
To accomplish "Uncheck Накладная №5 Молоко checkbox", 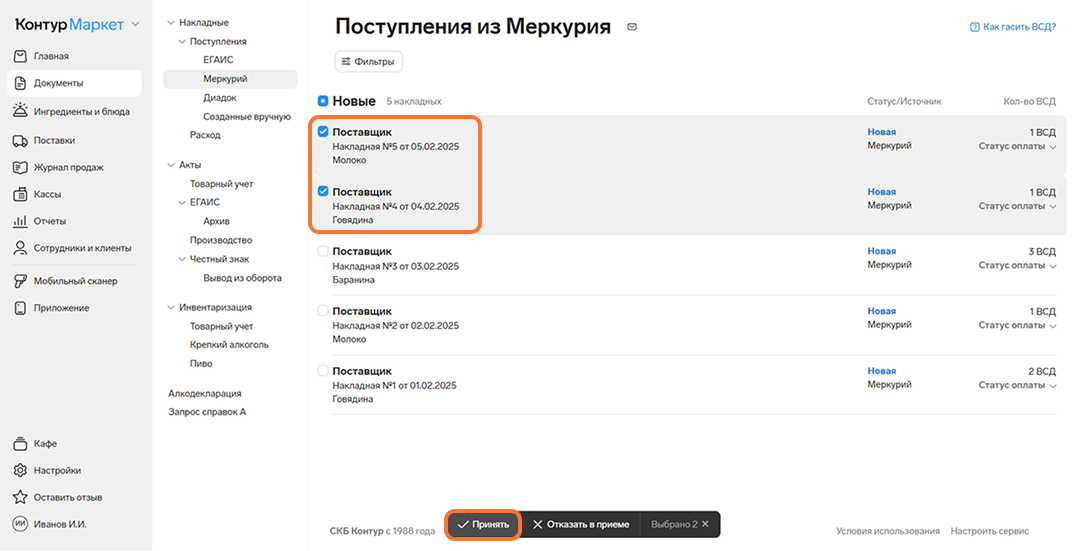I will [x=323, y=132].
